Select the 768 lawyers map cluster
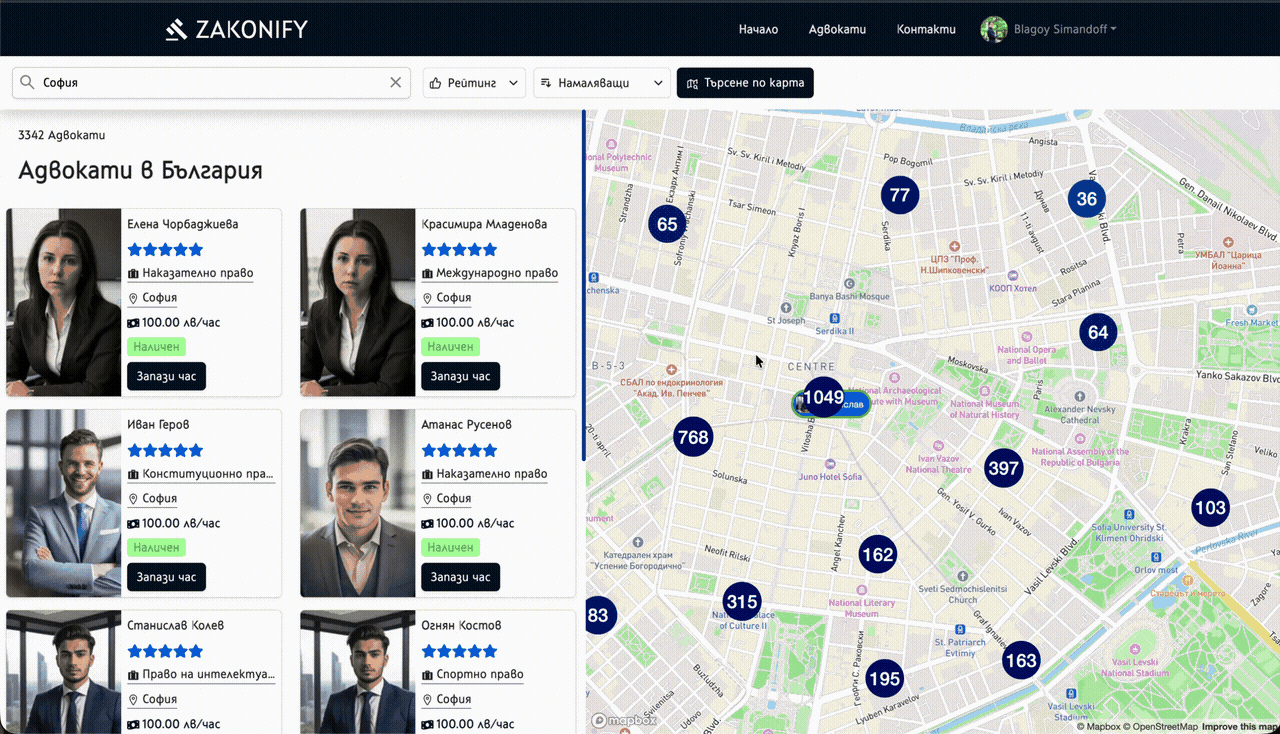 click(693, 437)
